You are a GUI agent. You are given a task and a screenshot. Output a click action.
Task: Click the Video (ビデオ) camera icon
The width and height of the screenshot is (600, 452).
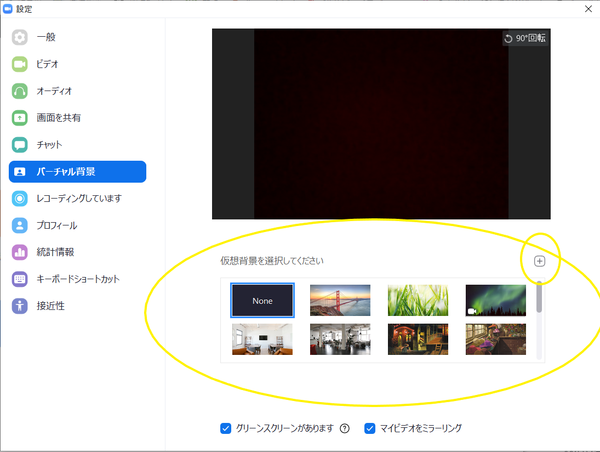pyautogui.click(x=20, y=64)
